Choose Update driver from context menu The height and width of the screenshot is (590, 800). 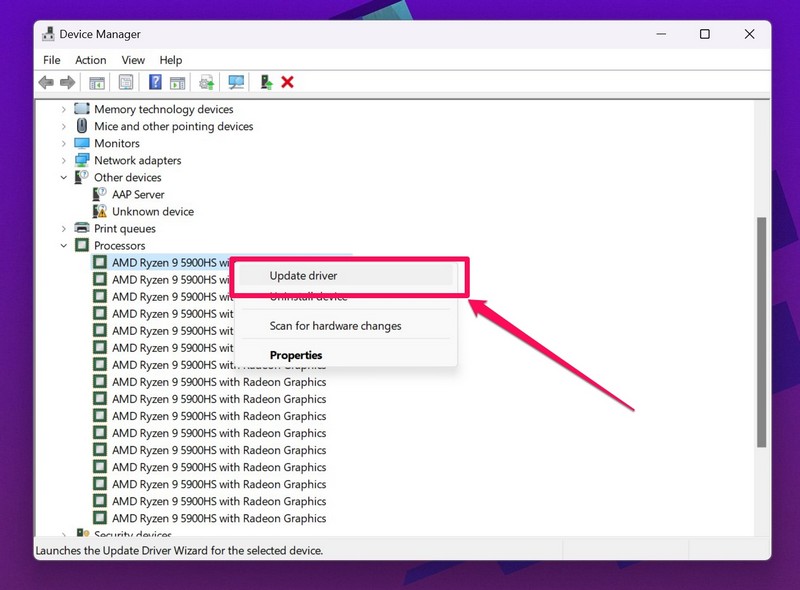[317, 275]
